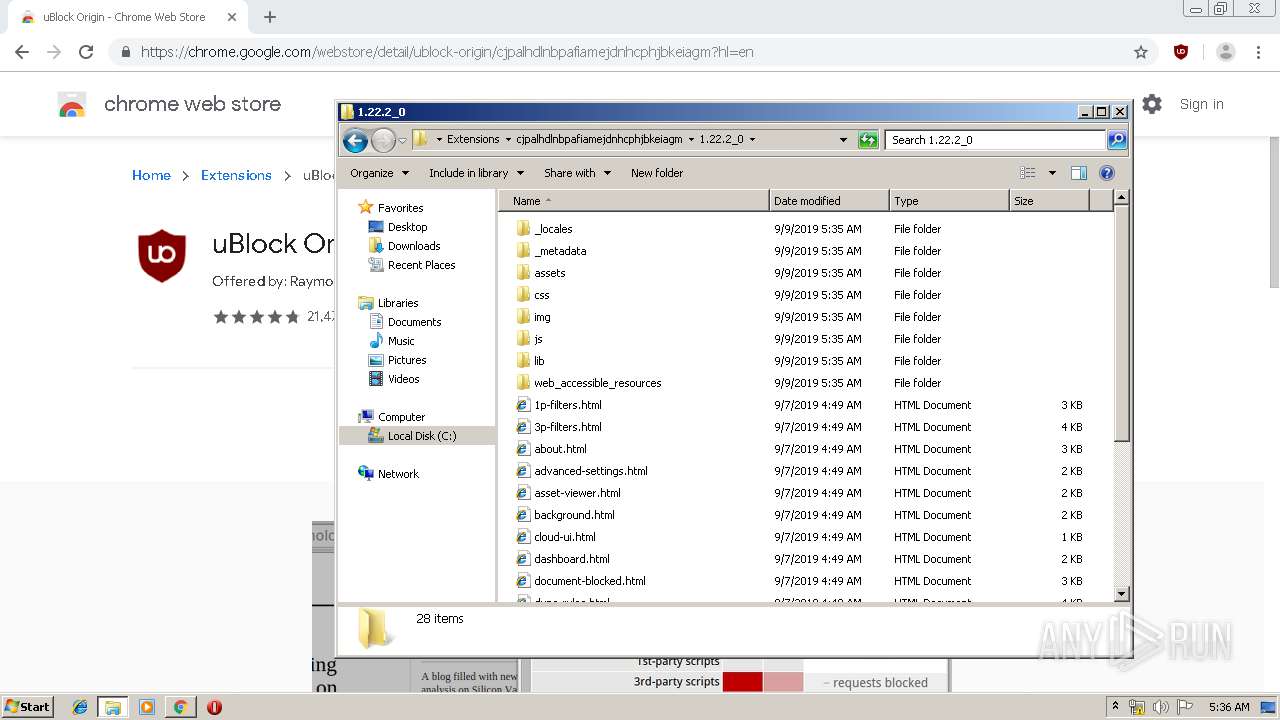Screen dimensions: 1280x720
Task: Click the Start button
Action: (28, 707)
